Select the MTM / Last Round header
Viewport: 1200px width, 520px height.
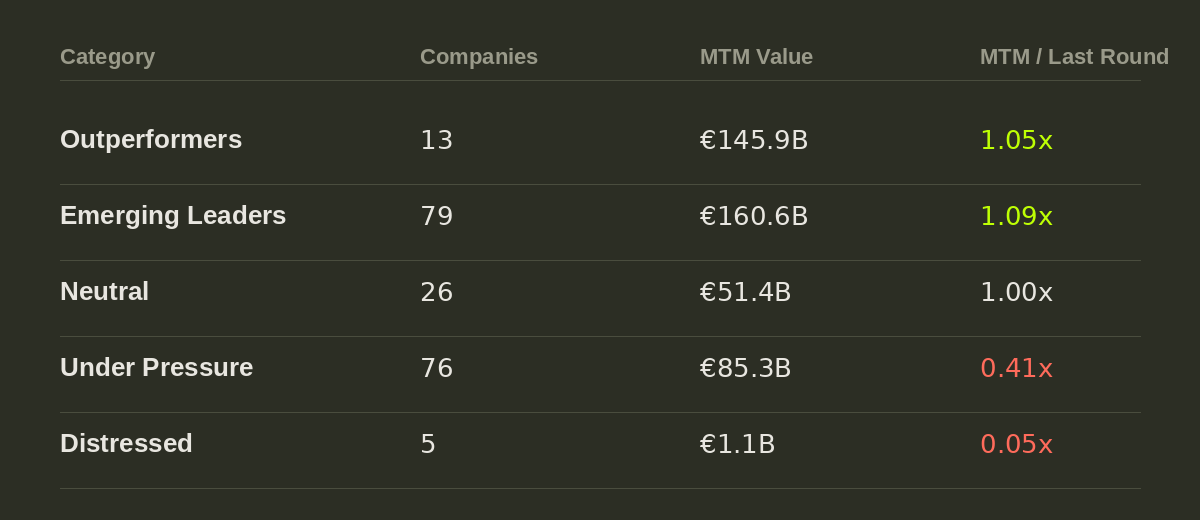tap(1074, 57)
